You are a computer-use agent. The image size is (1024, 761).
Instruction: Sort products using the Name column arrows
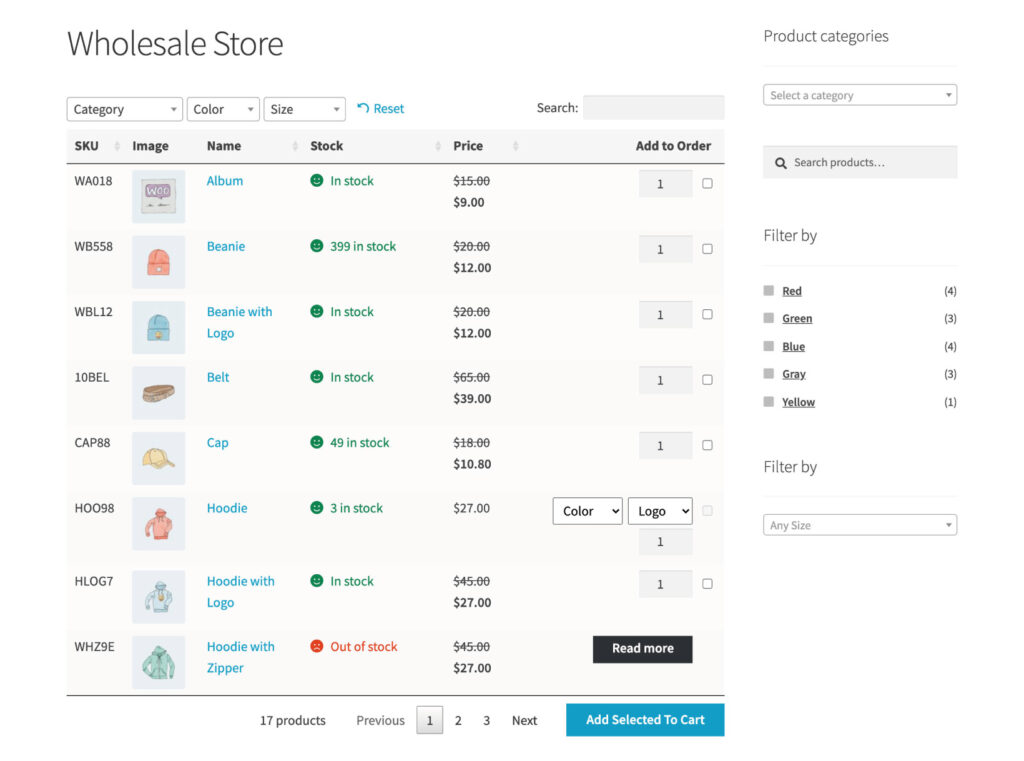[295, 145]
